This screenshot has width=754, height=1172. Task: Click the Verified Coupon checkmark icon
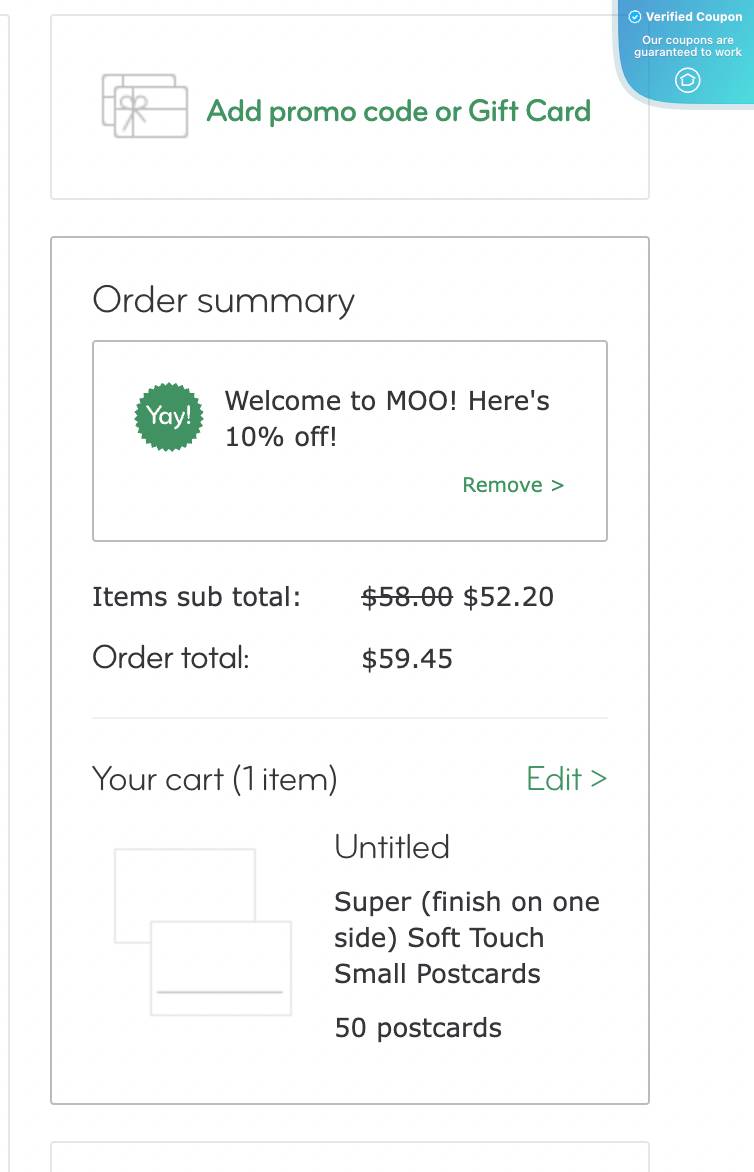[634, 17]
